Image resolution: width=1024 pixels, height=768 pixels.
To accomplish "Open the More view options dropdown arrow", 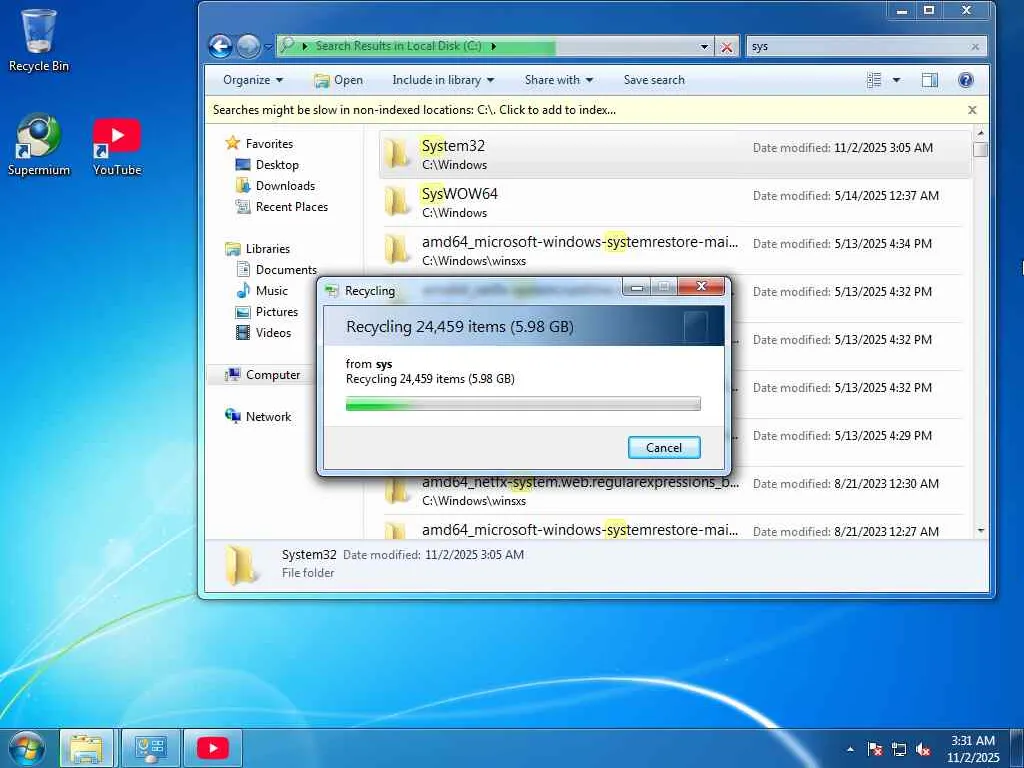I will [896, 80].
